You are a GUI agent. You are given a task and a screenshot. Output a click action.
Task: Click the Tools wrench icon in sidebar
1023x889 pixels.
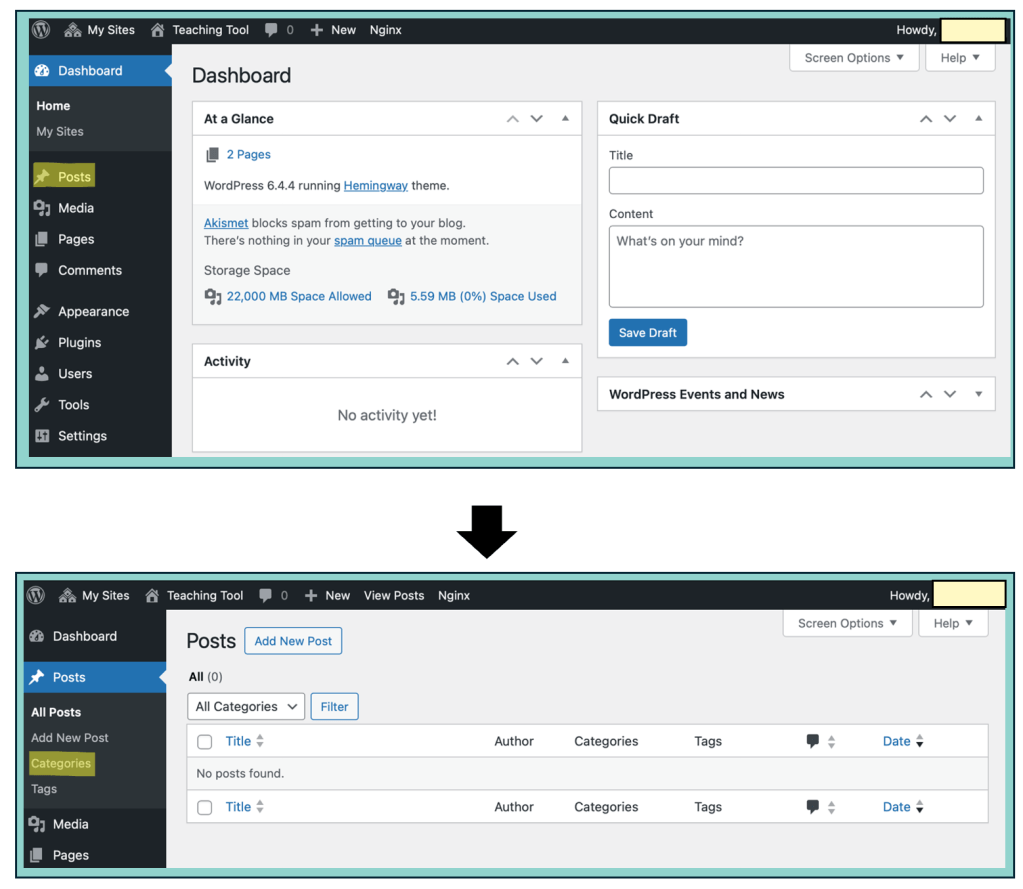[x=41, y=404]
